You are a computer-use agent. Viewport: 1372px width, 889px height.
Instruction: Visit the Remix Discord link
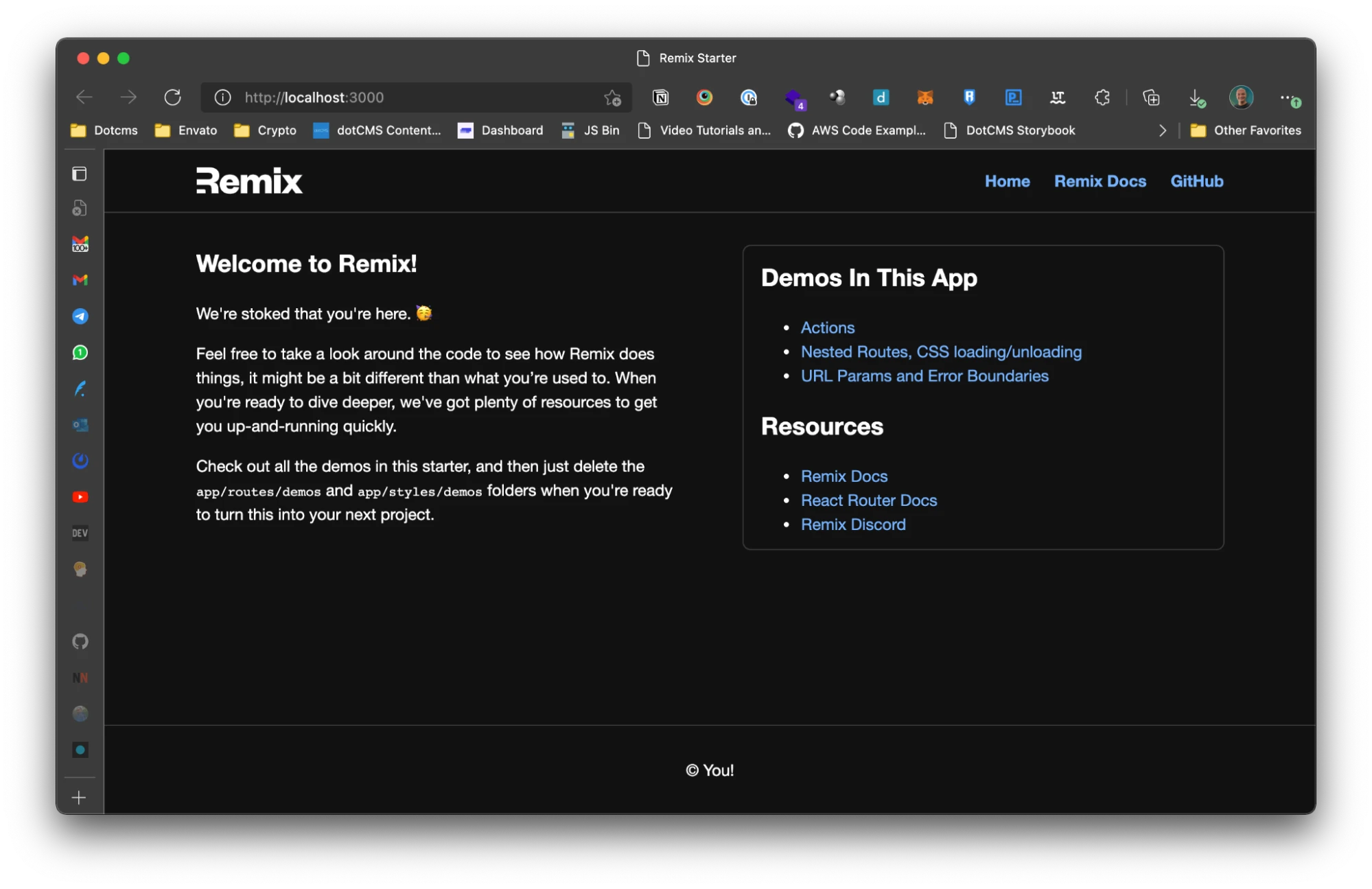pyautogui.click(x=852, y=524)
